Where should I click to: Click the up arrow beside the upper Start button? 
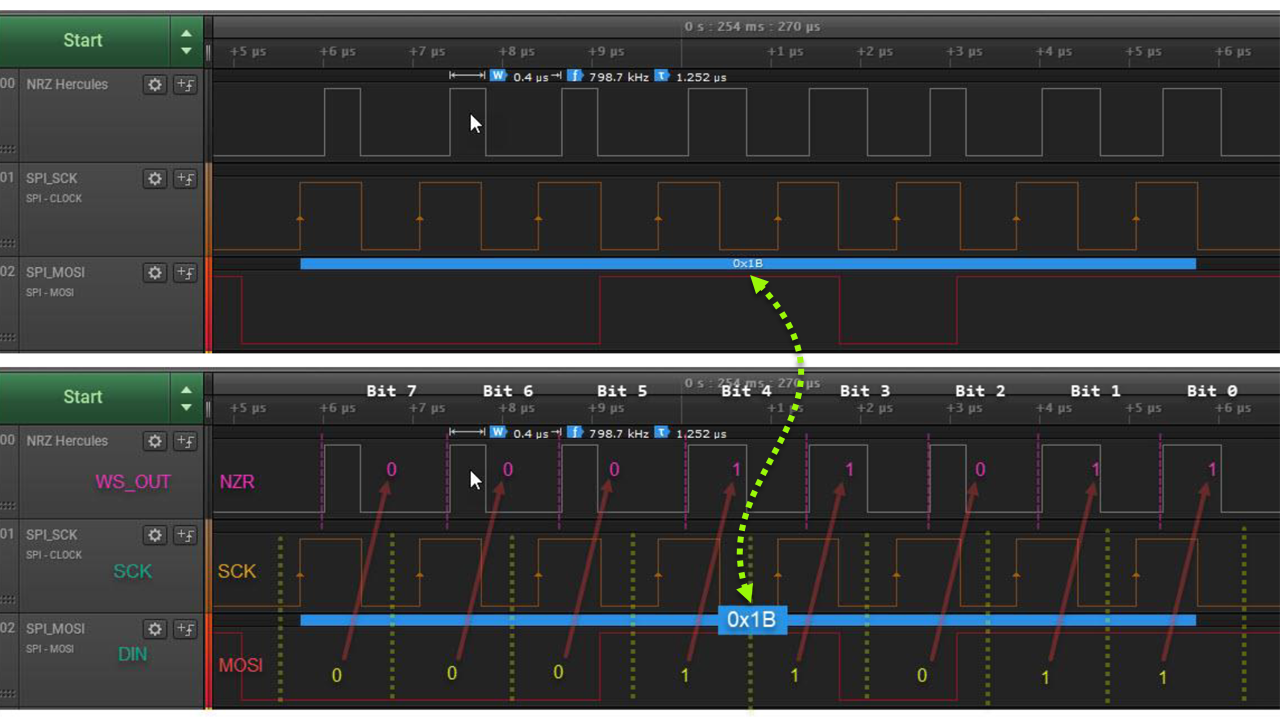click(186, 33)
